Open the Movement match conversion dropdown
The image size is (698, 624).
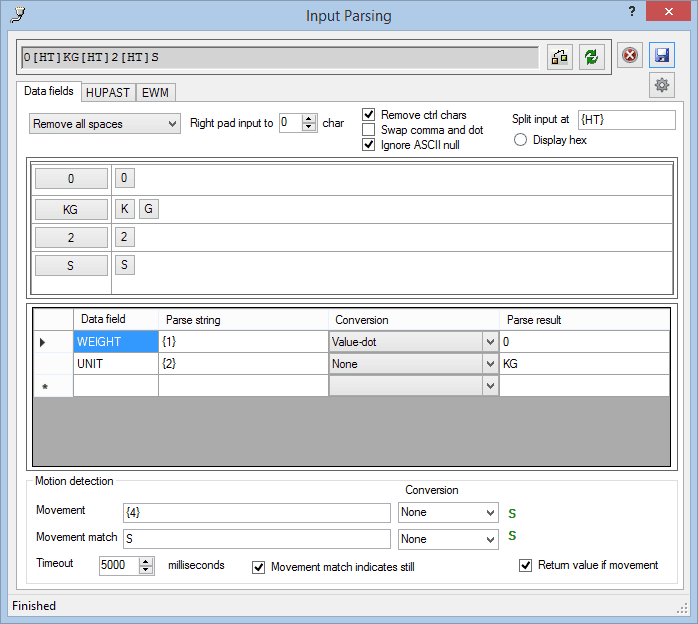tap(448, 539)
